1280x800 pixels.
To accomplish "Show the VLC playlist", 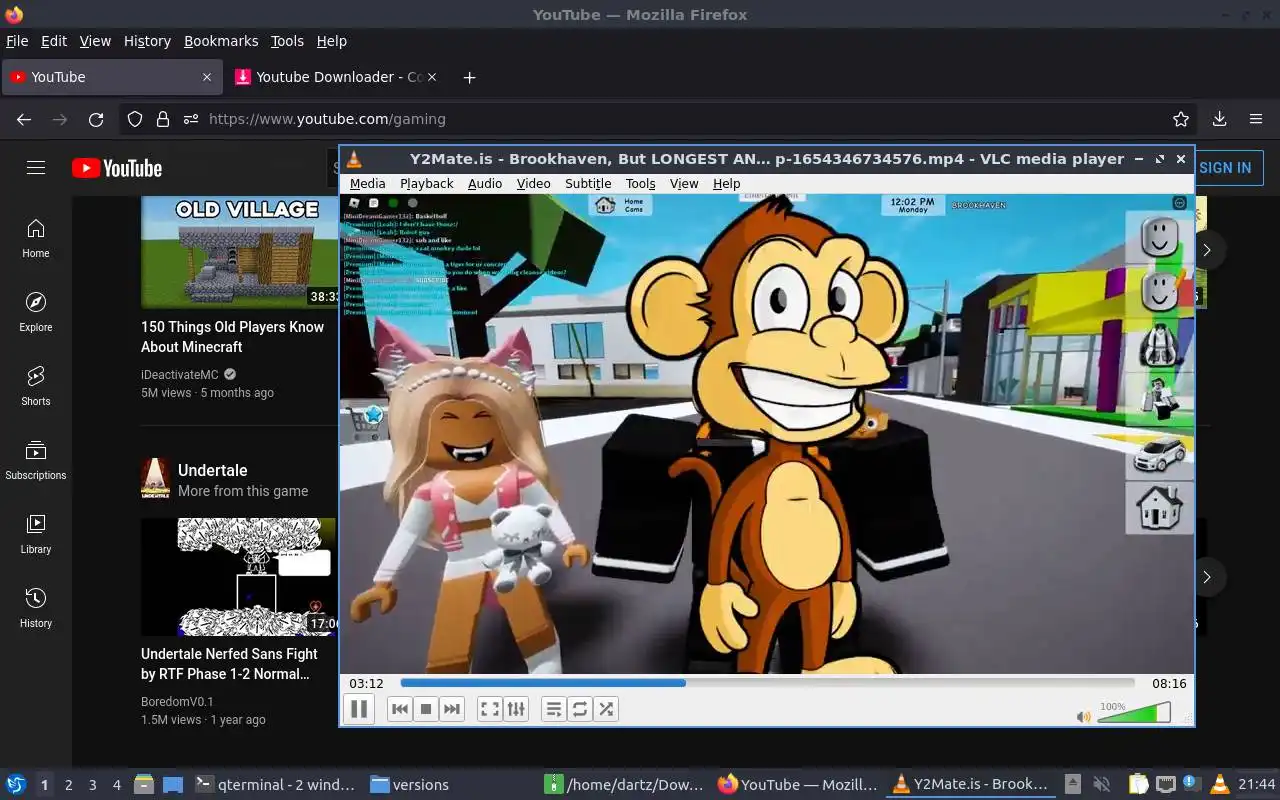I will pyautogui.click(x=553, y=709).
